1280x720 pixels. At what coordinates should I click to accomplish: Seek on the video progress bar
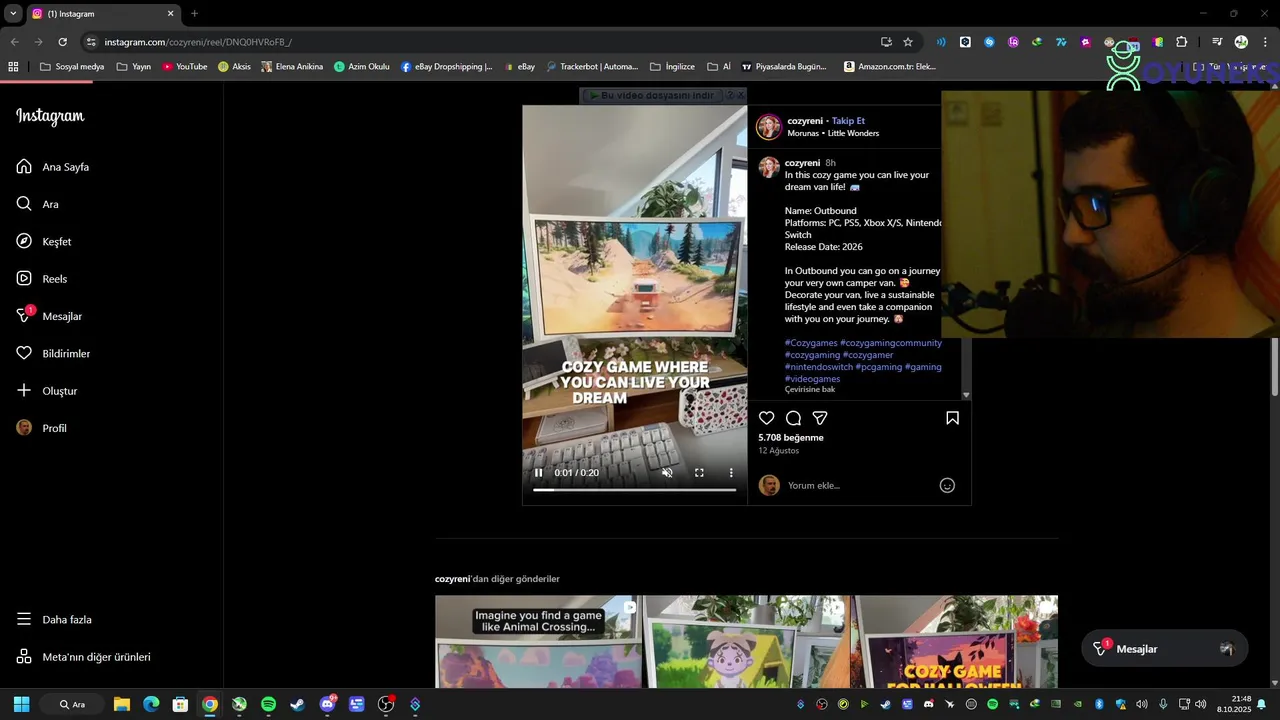[634, 490]
